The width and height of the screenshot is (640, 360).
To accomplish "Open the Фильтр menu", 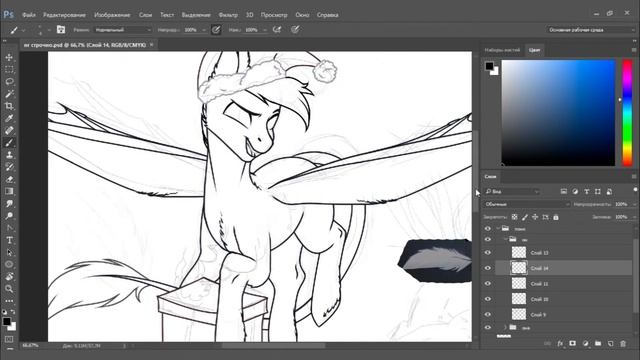I will (x=228, y=15).
